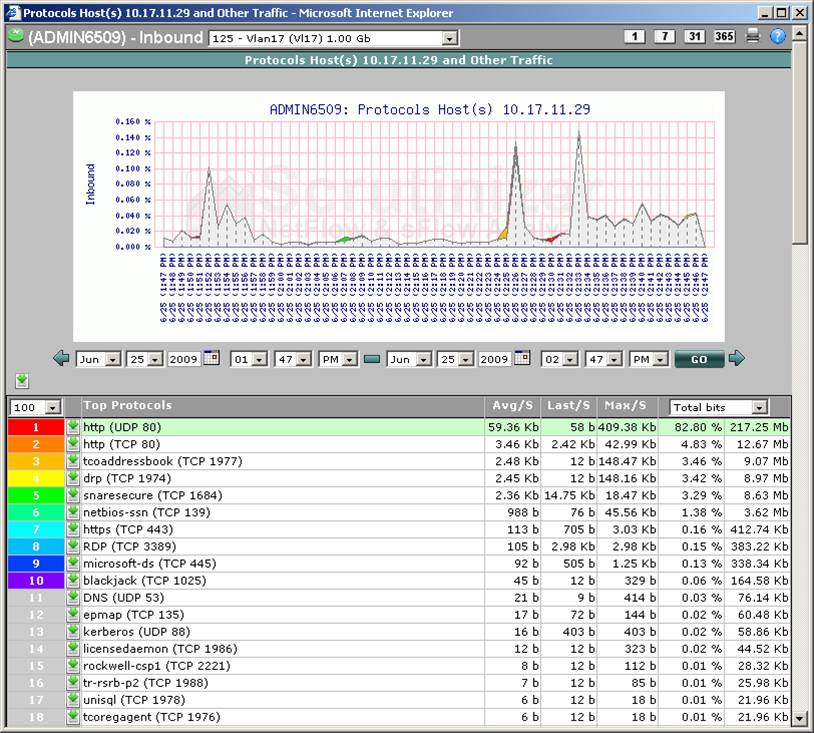The image size is (814, 733).
Task: Click the orange swatch numbered 2
Action: 36,444
